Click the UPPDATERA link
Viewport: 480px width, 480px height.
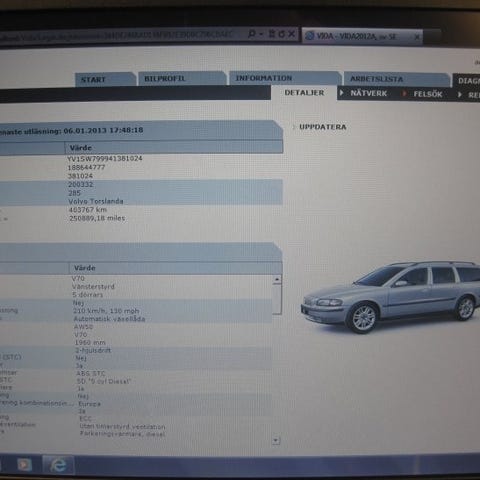323,127
